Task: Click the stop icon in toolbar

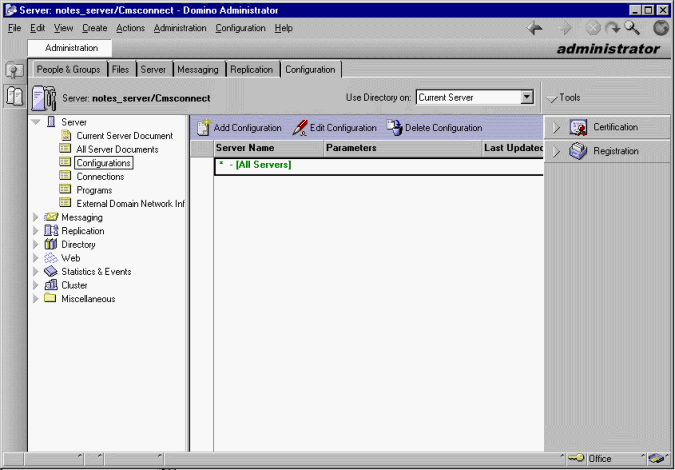Action: (593, 28)
